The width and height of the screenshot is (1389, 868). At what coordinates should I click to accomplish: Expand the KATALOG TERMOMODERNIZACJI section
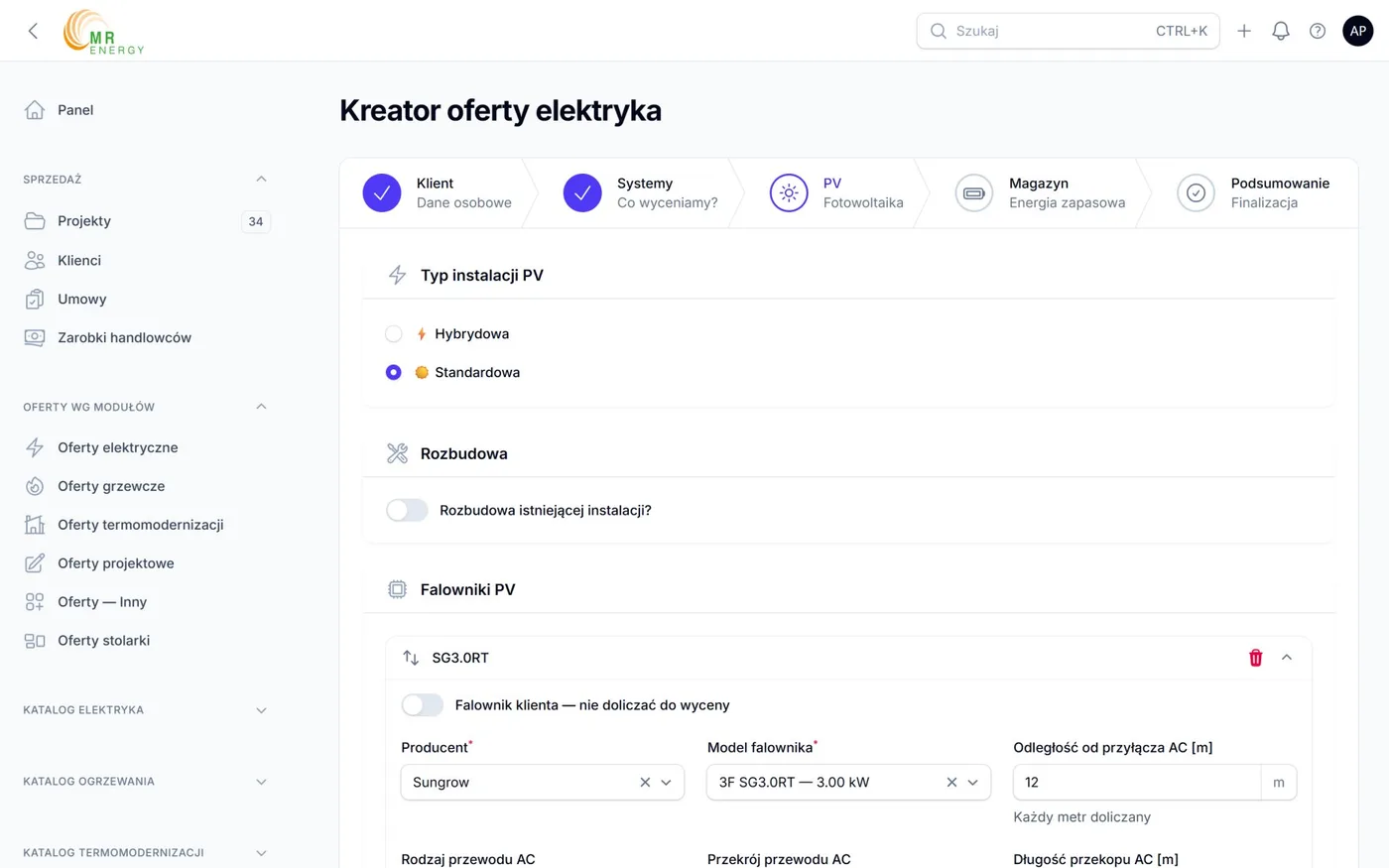coord(261,853)
